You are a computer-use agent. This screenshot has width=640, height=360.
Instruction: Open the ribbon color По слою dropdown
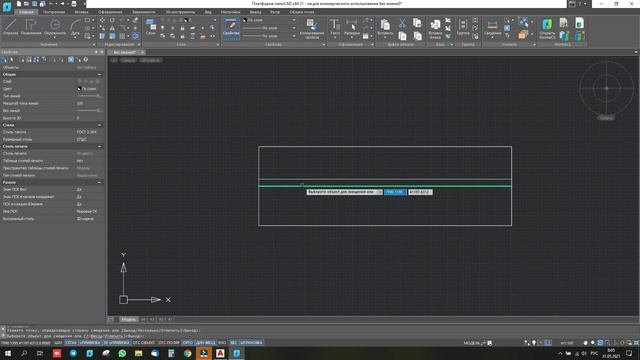294,20
